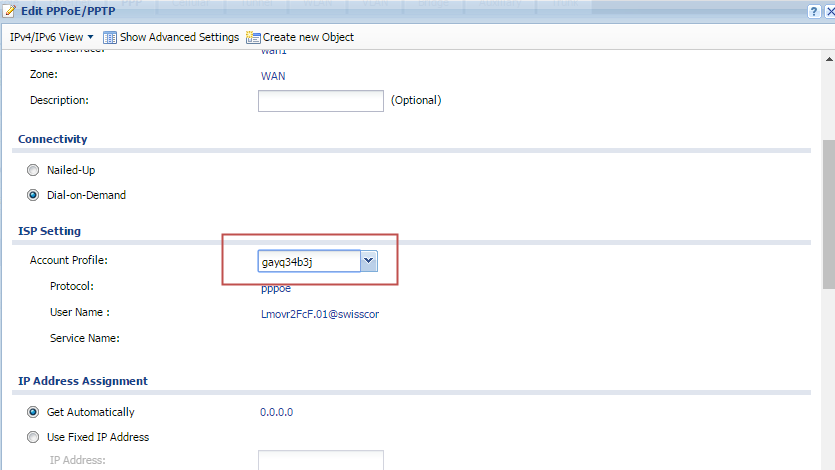Click the Create new Object text label
This screenshot has height=470, width=835.
click(x=308, y=37)
